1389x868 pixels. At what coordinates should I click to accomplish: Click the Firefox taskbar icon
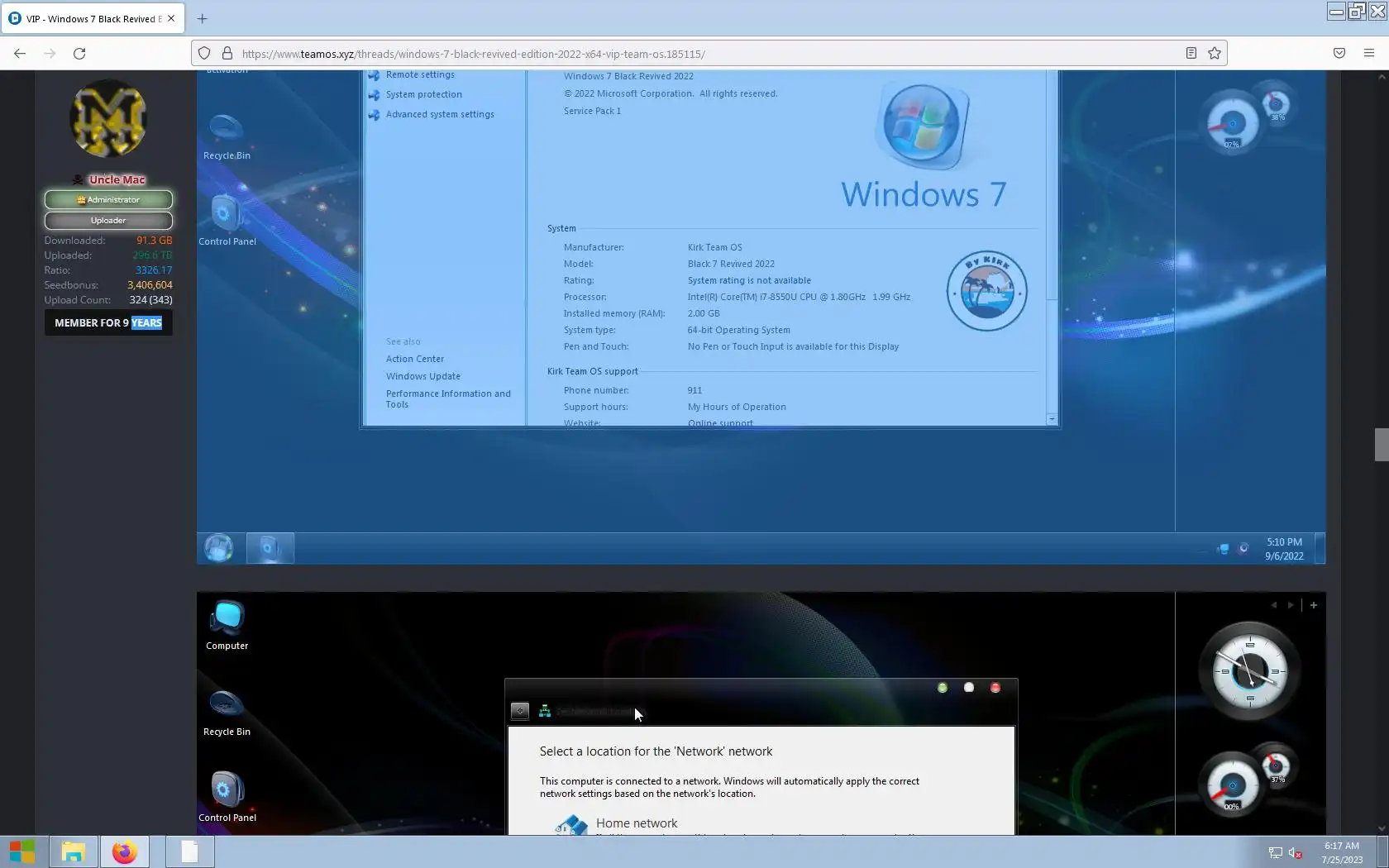[x=124, y=851]
